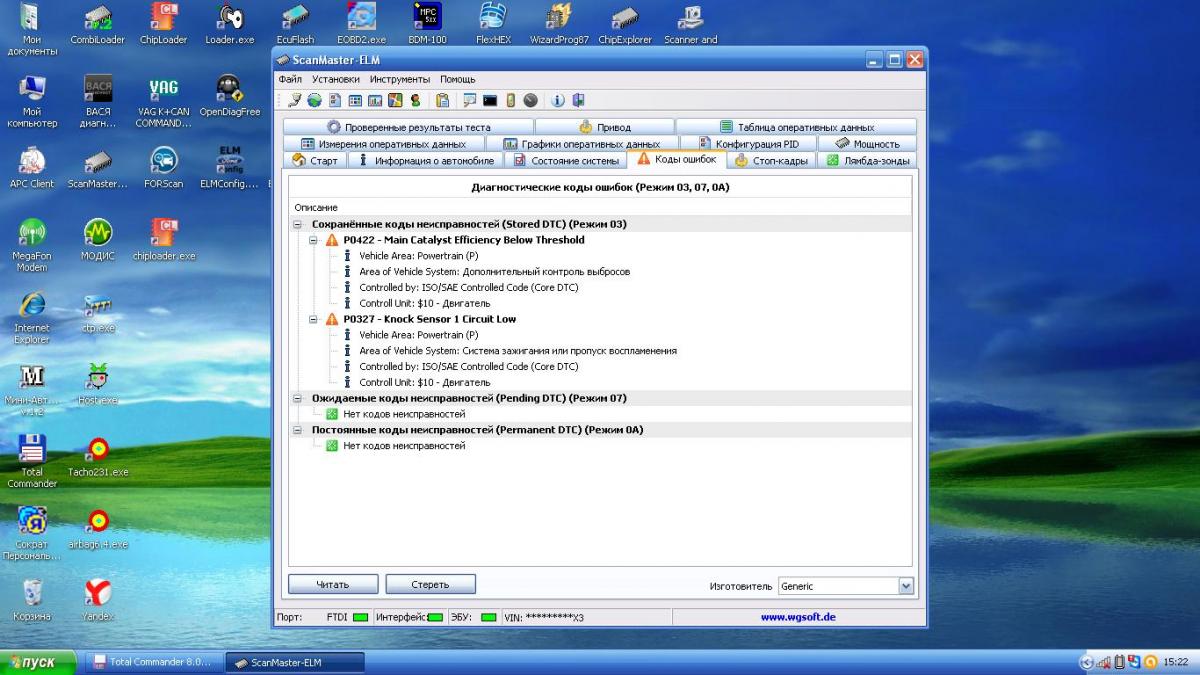Click the Читать button
Viewport: 1200px width, 675px height.
click(x=333, y=584)
